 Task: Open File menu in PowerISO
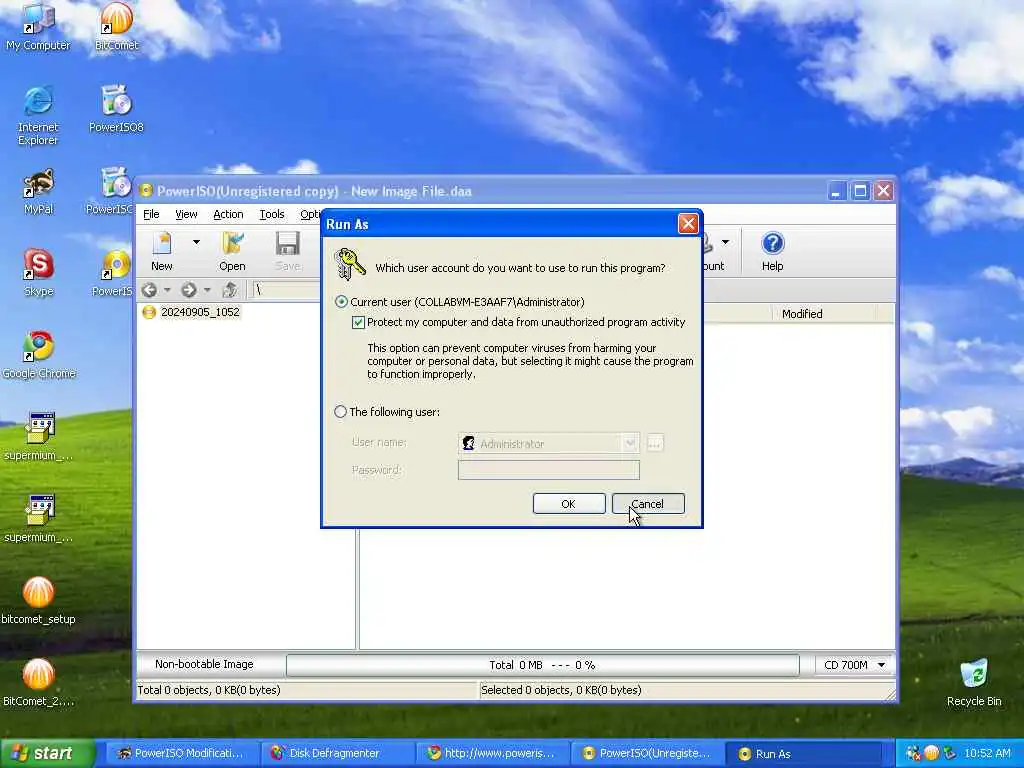click(x=151, y=214)
